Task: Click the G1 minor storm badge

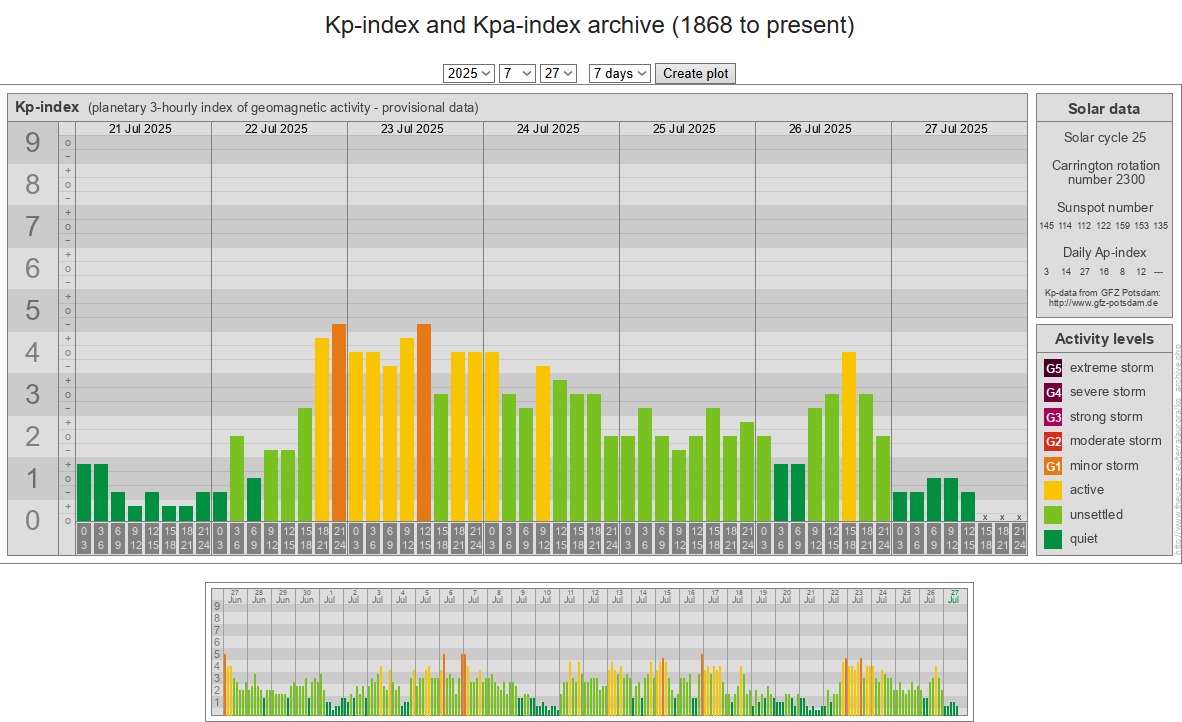Action: point(1053,466)
